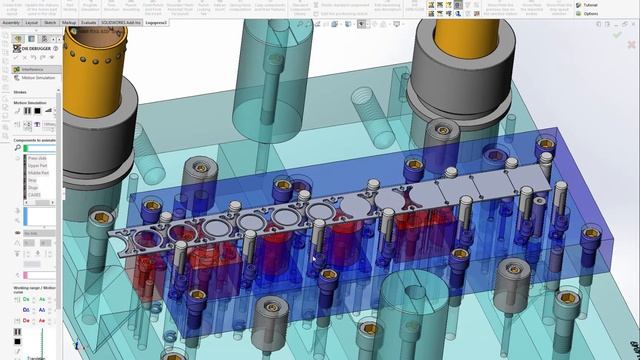Click the stop button under working range
This screenshot has width=640, height=360.
[18, 341]
